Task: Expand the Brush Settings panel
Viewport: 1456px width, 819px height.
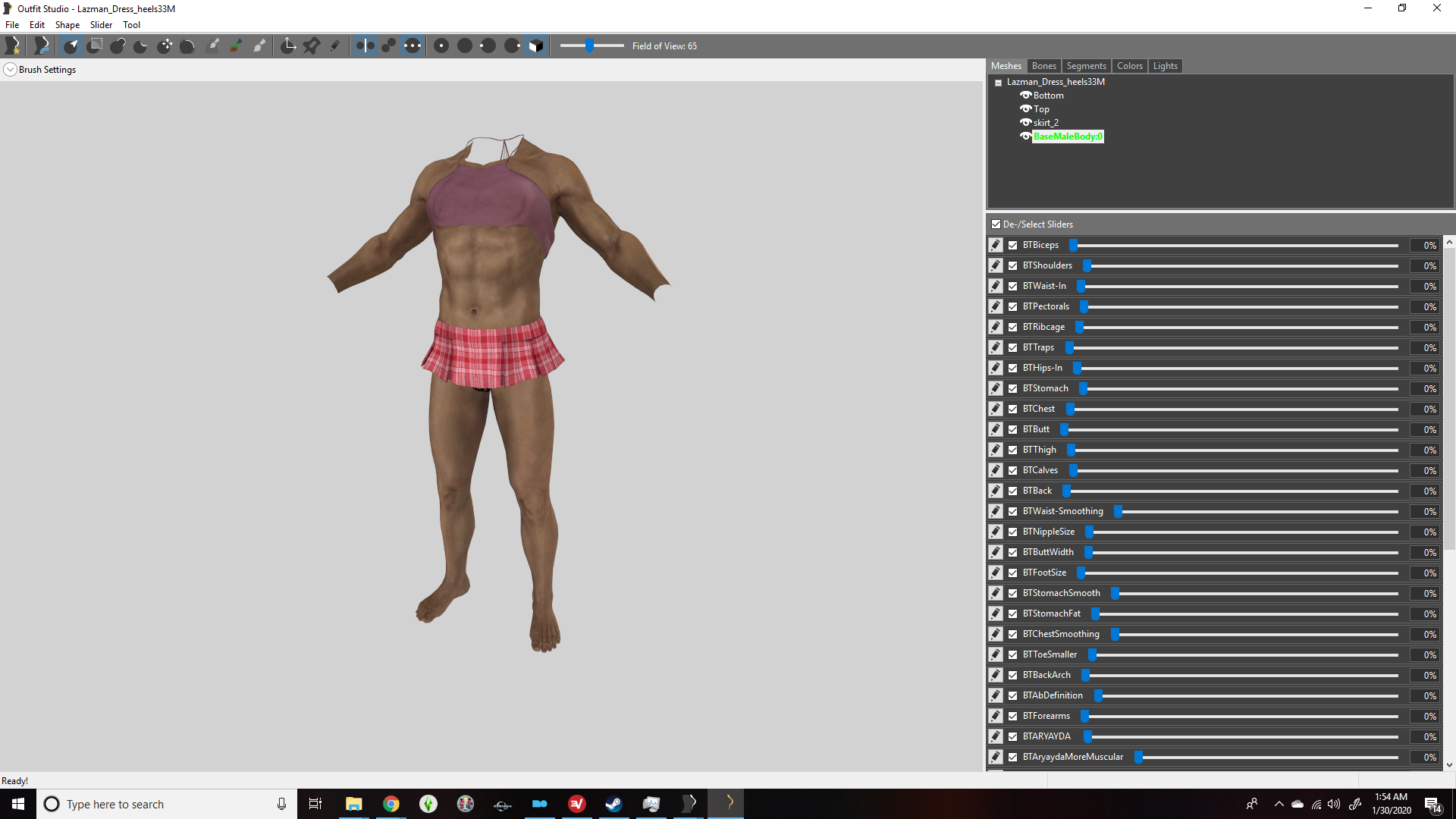Action: 10,70
